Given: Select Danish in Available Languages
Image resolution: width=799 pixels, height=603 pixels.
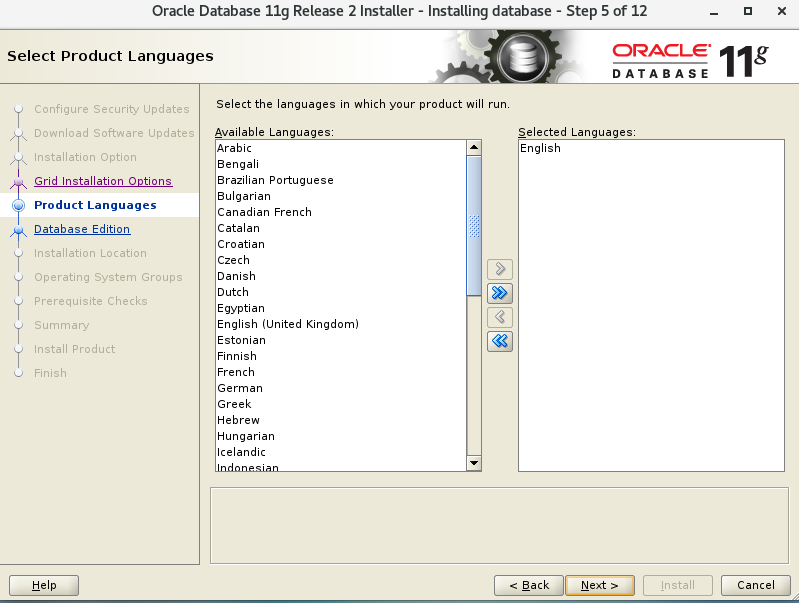Looking at the screenshot, I should (341, 276).
